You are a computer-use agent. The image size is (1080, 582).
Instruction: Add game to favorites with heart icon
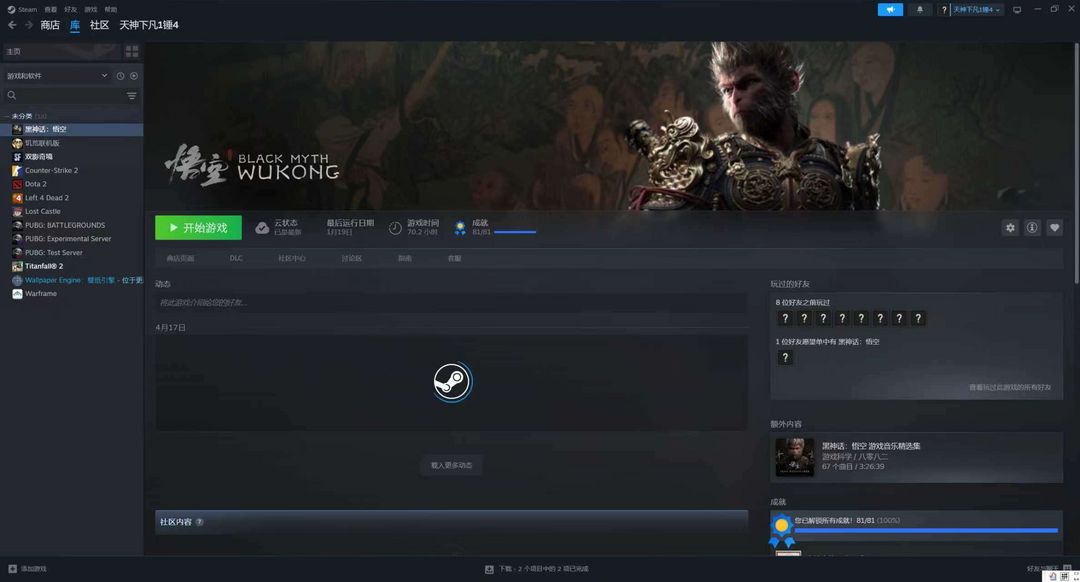pyautogui.click(x=1054, y=228)
